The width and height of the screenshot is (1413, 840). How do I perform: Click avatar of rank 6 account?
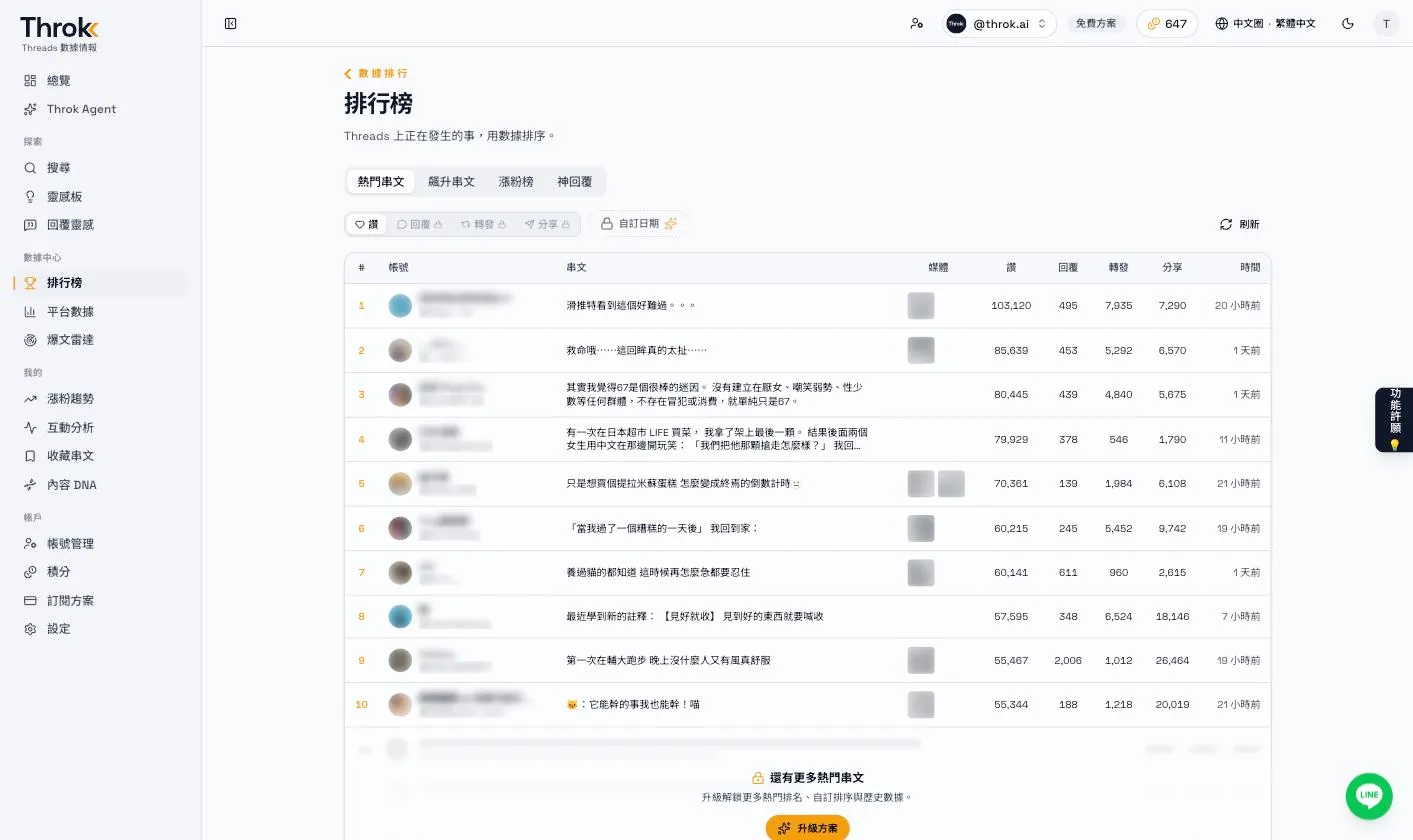400,528
